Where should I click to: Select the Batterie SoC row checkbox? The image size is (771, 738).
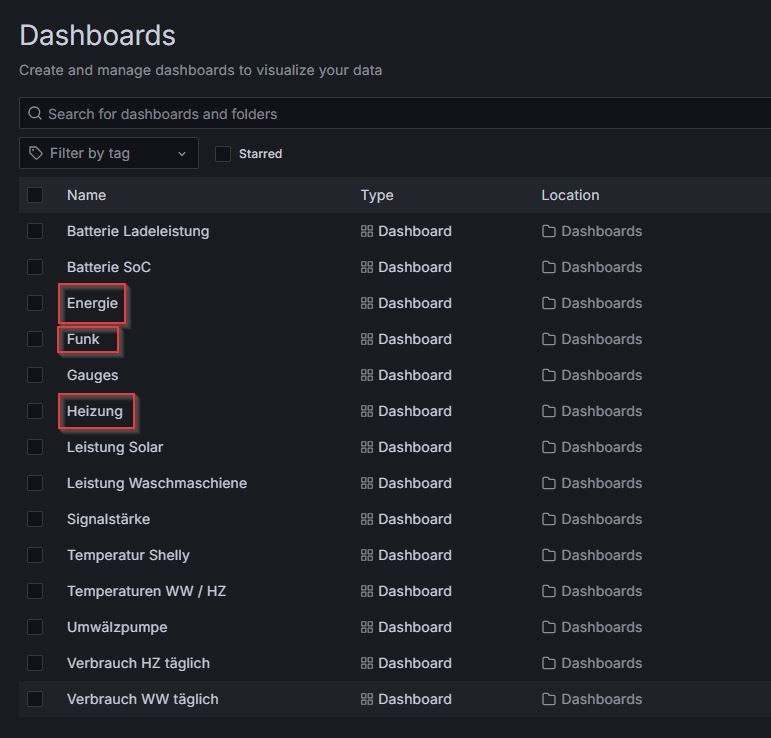35,267
